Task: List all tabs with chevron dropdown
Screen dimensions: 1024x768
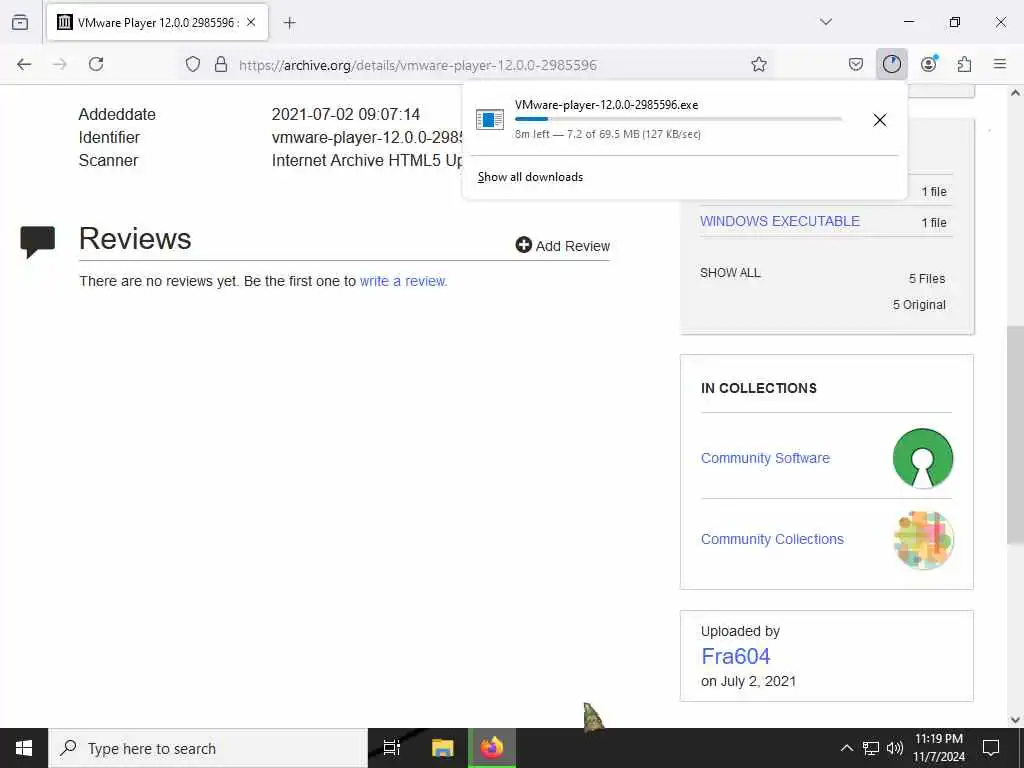Action: 825,22
